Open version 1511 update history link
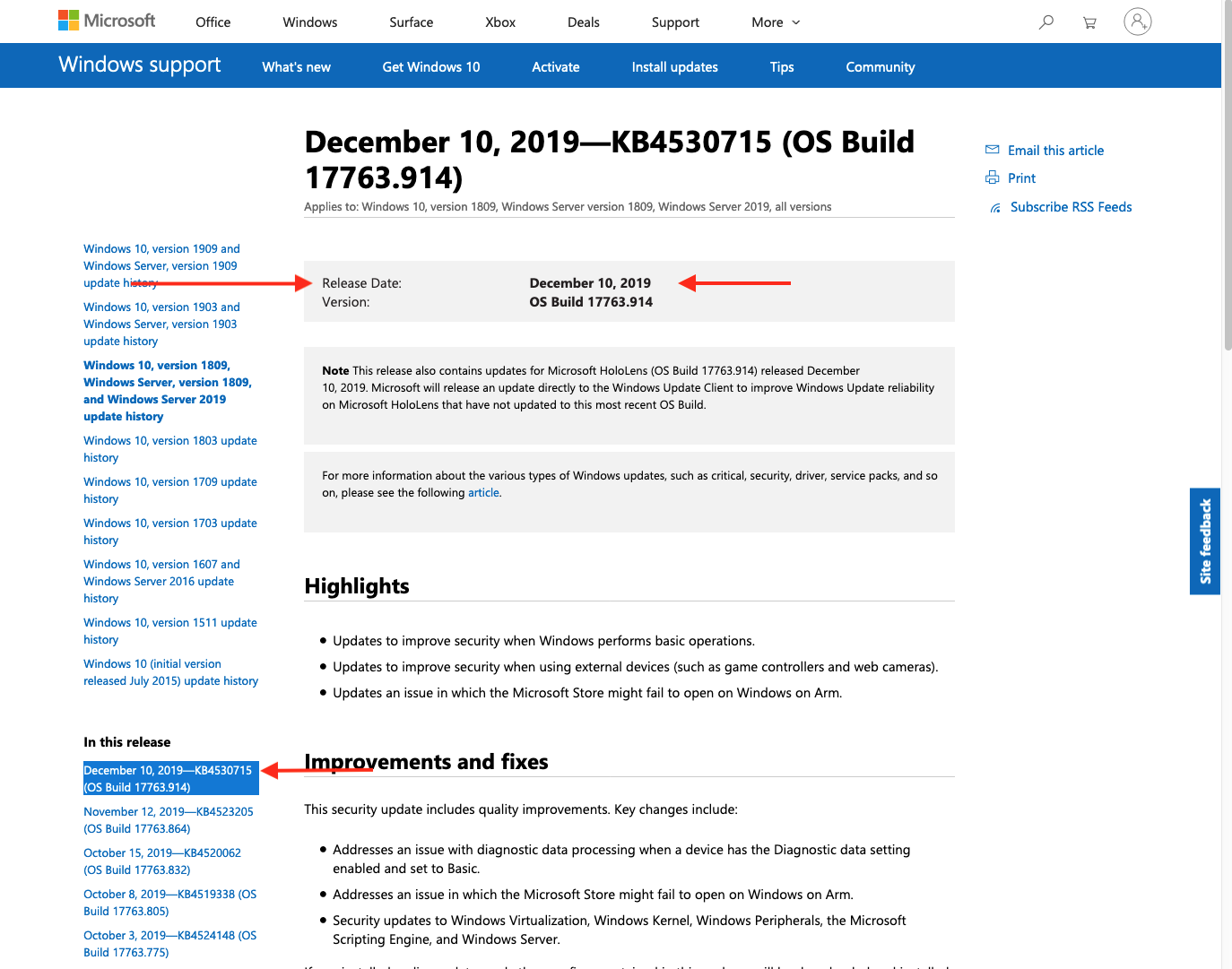This screenshot has width=1232, height=969. tap(170, 631)
